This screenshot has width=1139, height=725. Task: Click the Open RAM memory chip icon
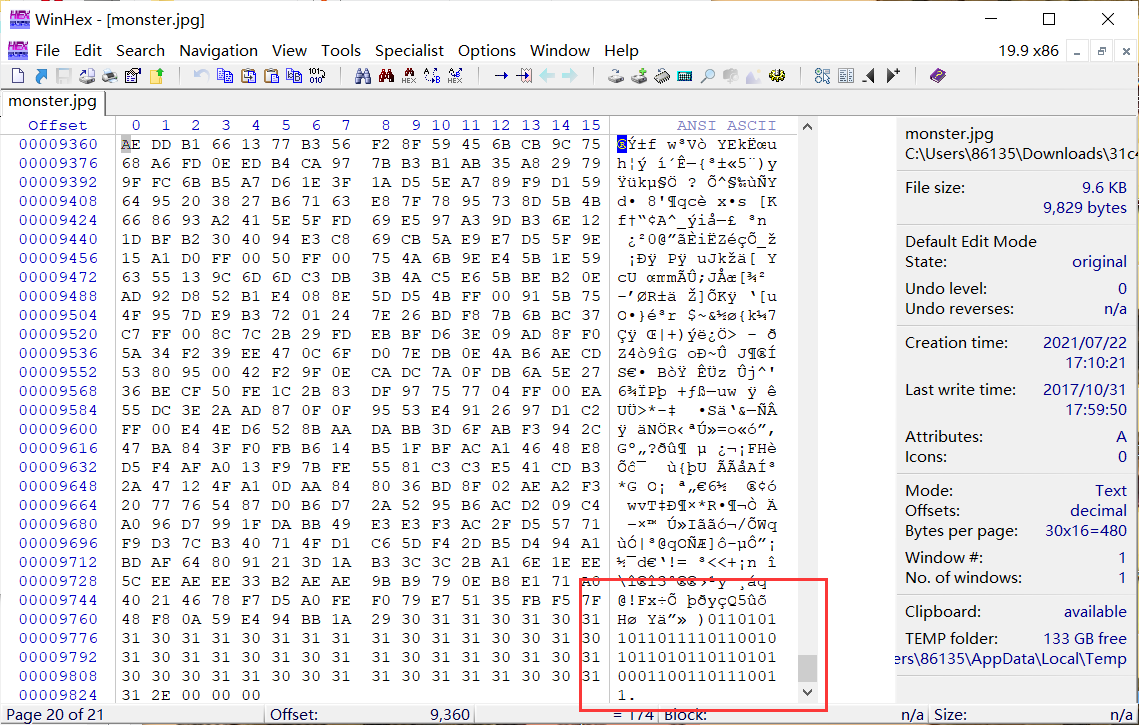(x=662, y=76)
